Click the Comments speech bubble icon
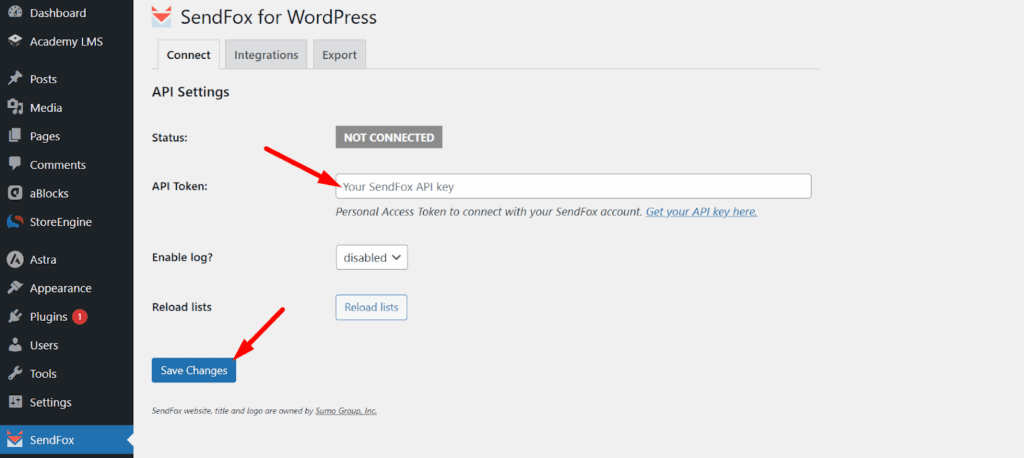Screen dimensions: 1024x458 tap(15, 165)
